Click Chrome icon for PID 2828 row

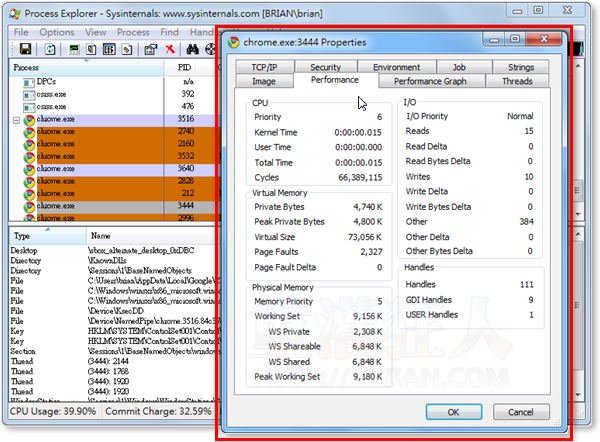[29, 182]
